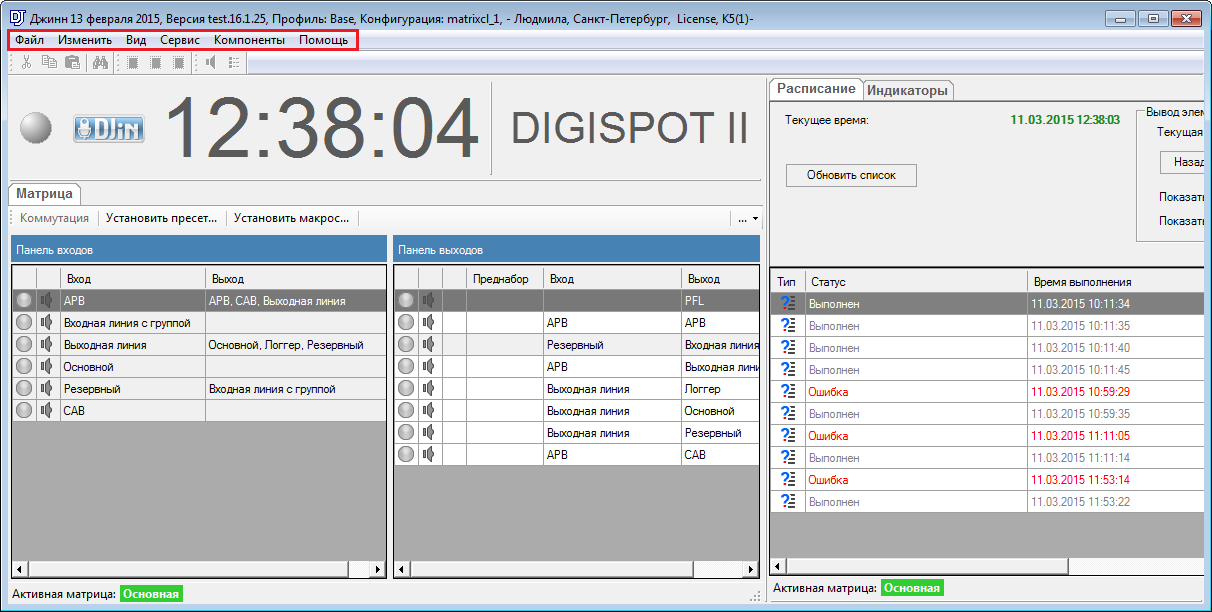Select the cell 'Основной, Логгер, Резервный'
The image size is (1212, 612).
296,344
